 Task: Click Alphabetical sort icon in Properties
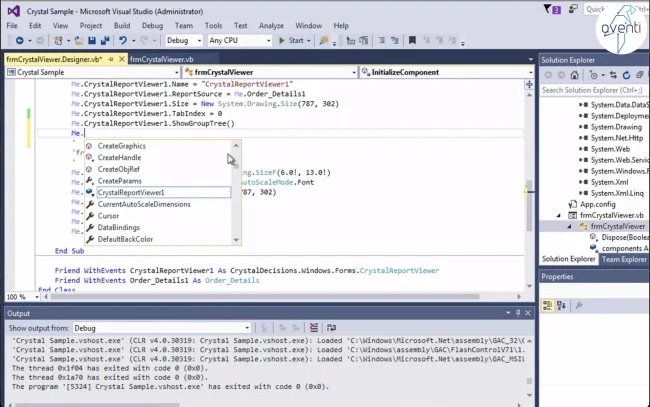pyautogui.click(x=561, y=306)
